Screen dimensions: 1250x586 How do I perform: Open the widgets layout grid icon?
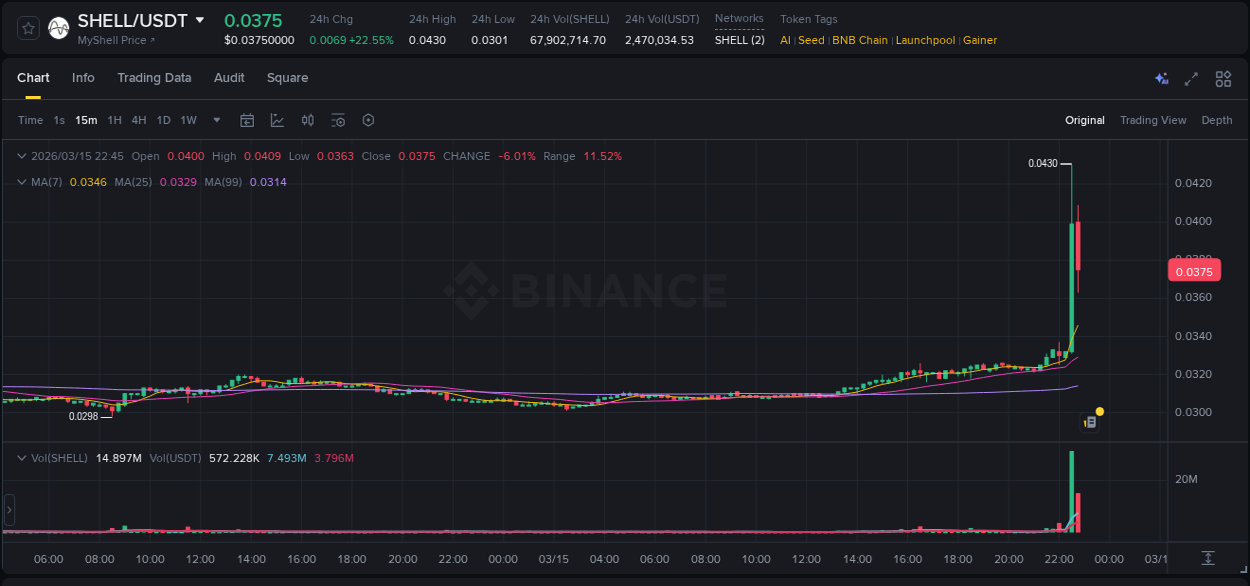pyautogui.click(x=1223, y=78)
